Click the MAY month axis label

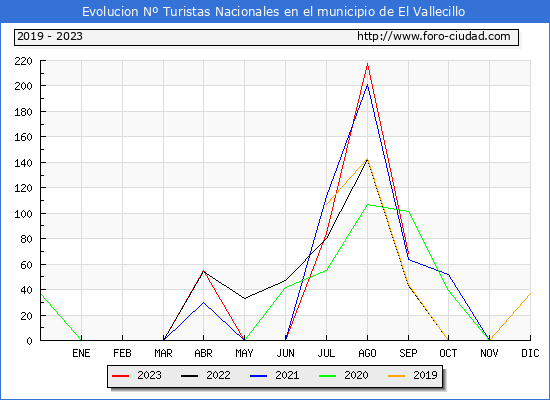coord(244,353)
